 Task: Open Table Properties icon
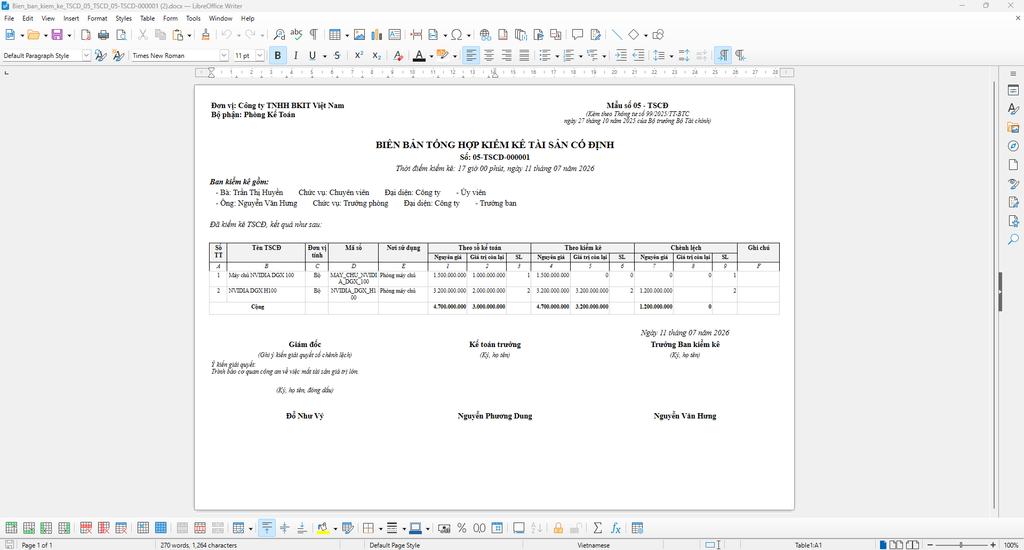pyautogui.click(x=637, y=528)
